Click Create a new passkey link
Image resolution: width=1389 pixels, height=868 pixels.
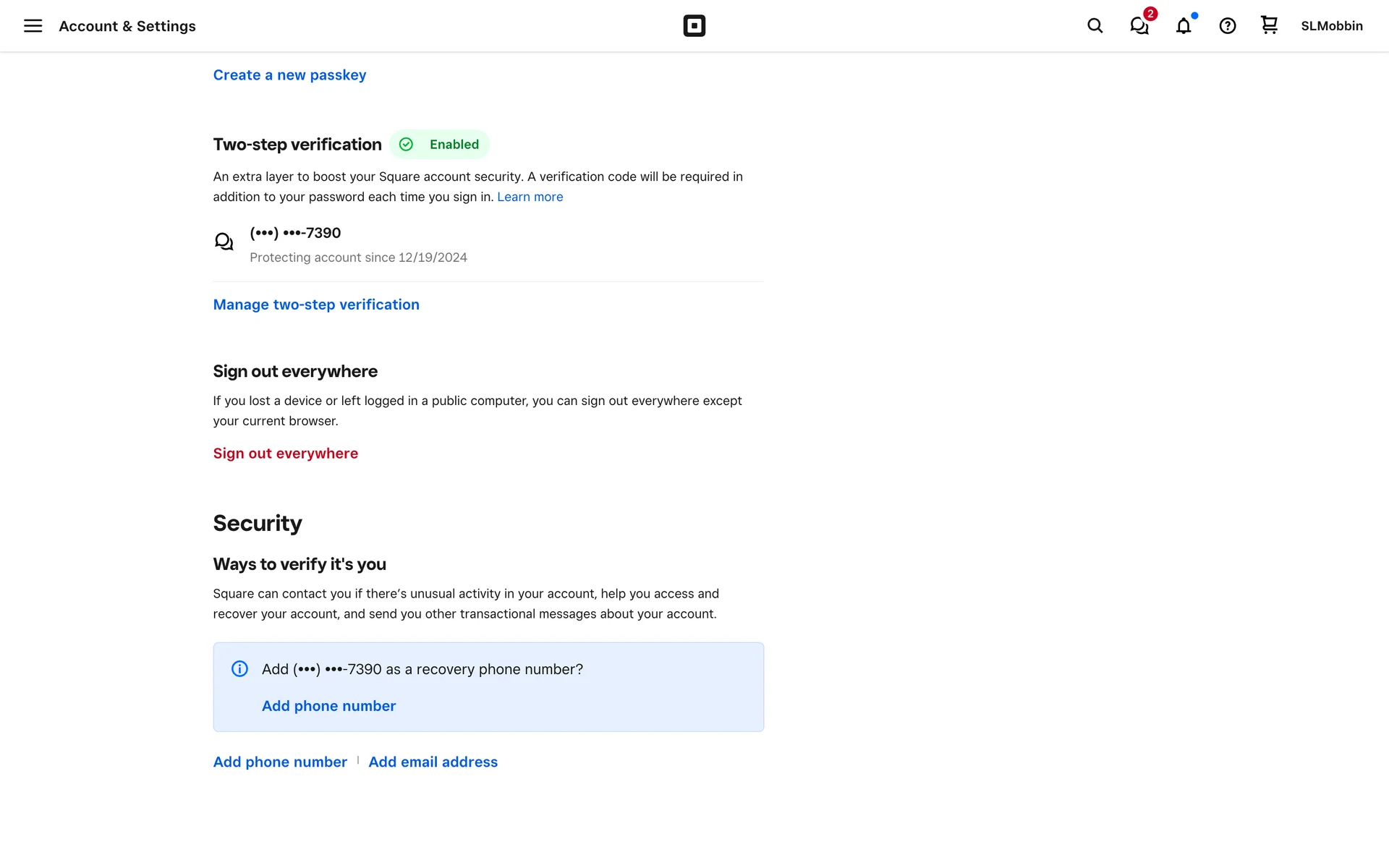click(x=289, y=75)
